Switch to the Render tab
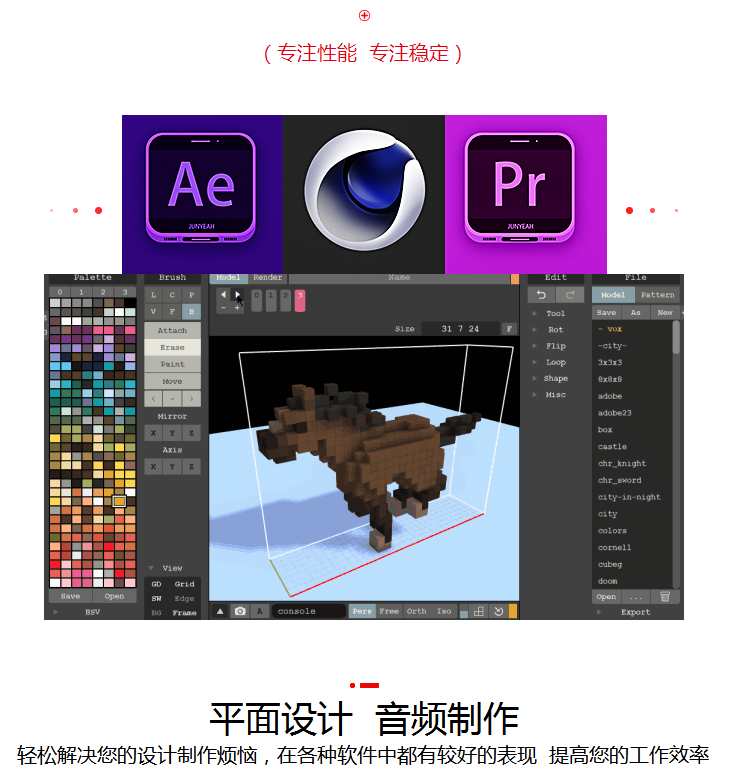 coord(268,278)
